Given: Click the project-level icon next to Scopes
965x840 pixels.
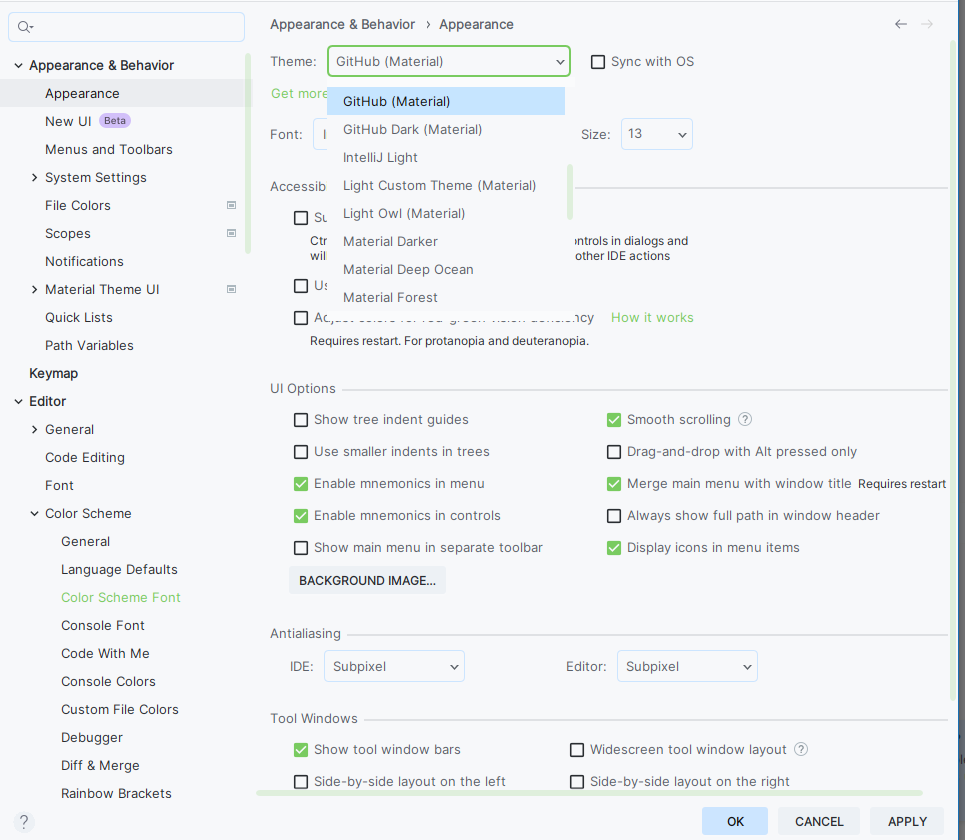Looking at the screenshot, I should coord(231,233).
